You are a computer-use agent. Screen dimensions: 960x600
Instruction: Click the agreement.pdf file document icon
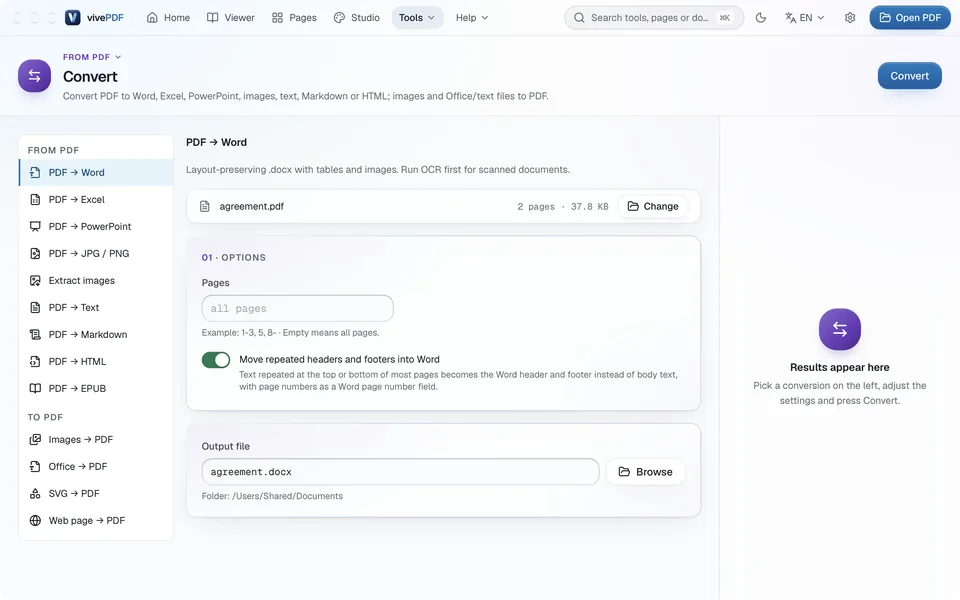click(205, 206)
